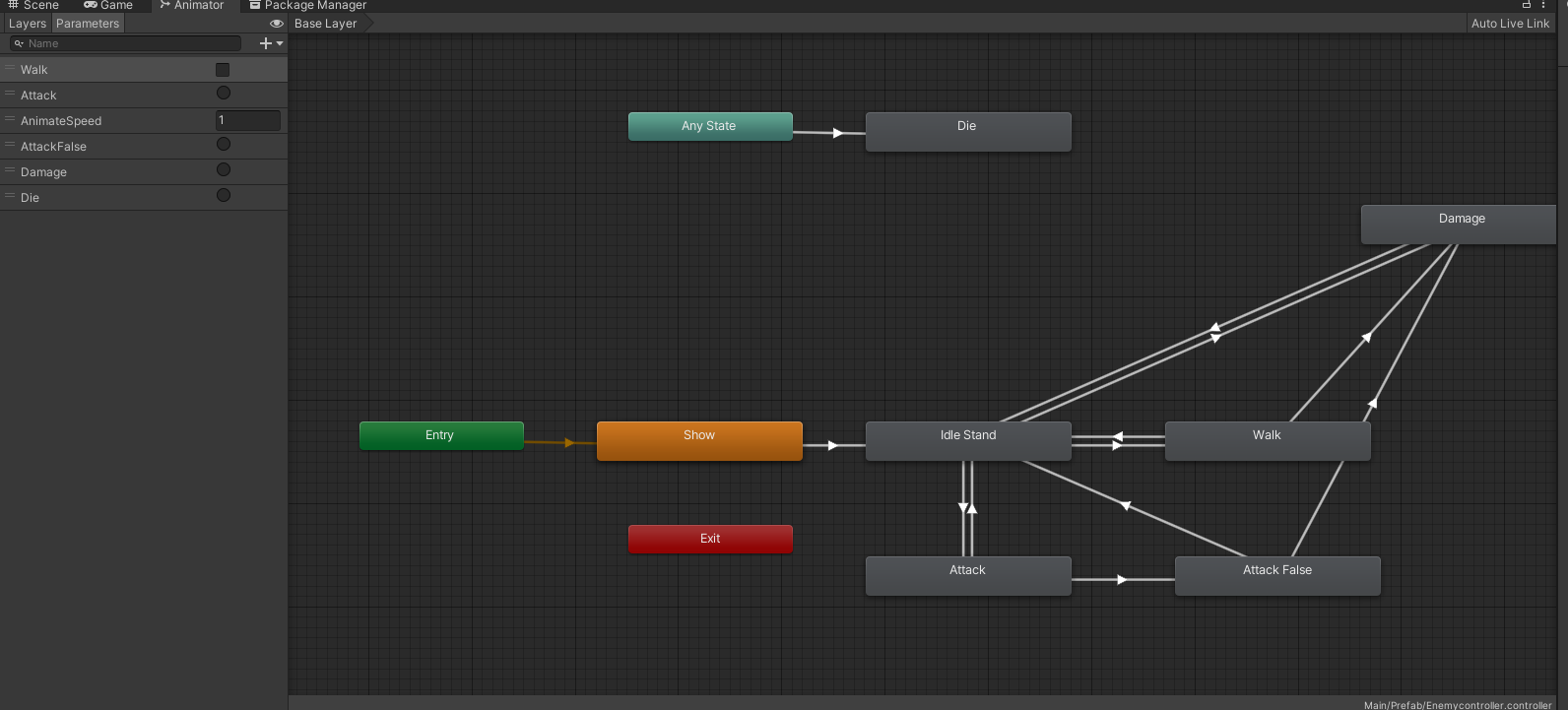Image resolution: width=1568 pixels, height=710 pixels.
Task: Click the AnimateSpeed value field
Action: pos(248,120)
